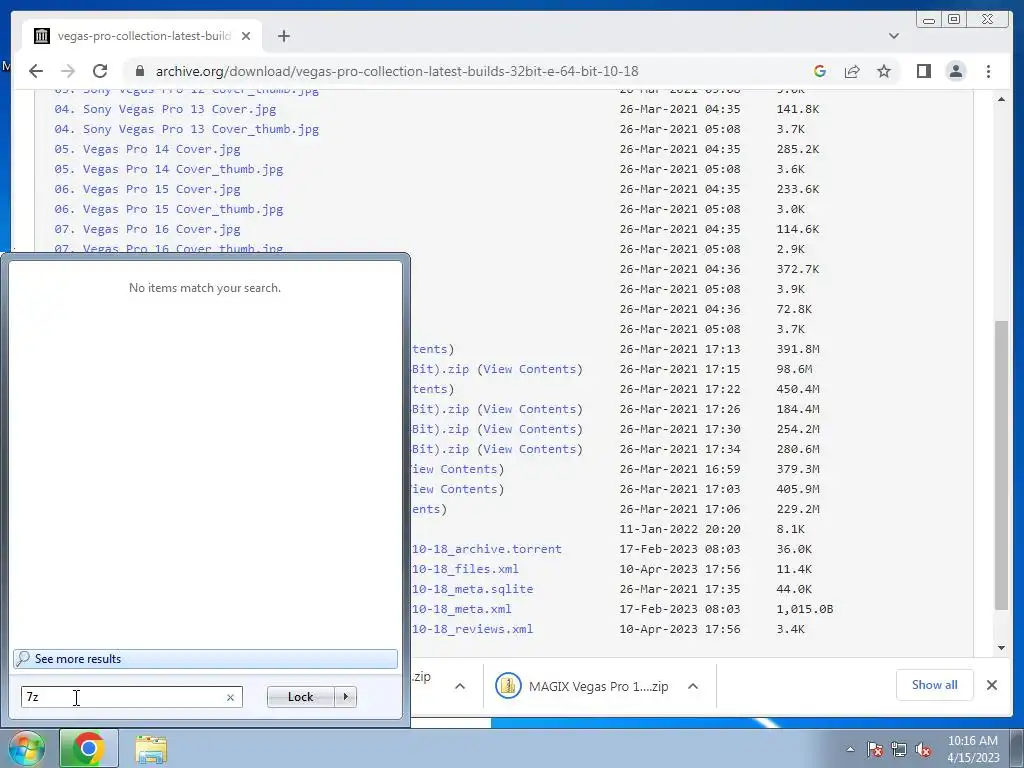1024x768 pixels.
Task: Open the Action Center flag icon
Action: tap(875, 749)
